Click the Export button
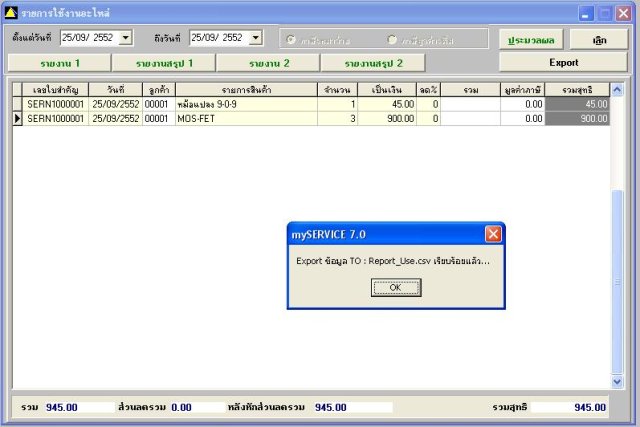 pyautogui.click(x=563, y=62)
